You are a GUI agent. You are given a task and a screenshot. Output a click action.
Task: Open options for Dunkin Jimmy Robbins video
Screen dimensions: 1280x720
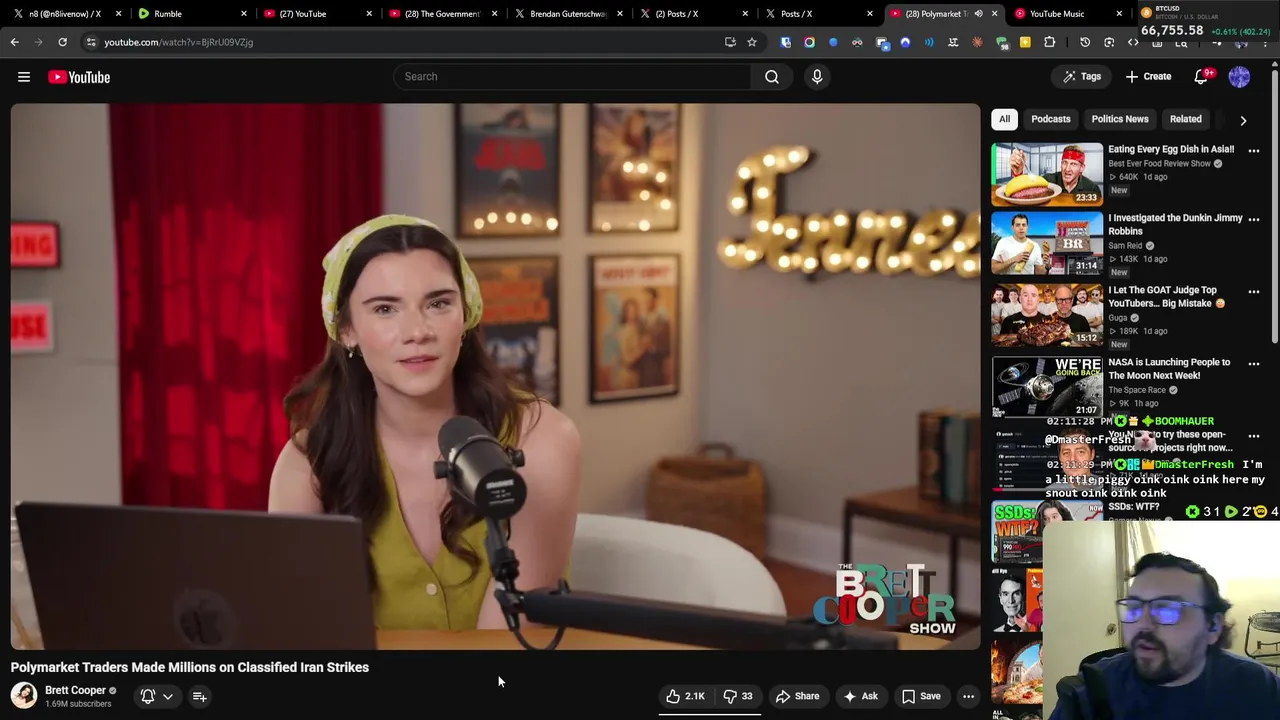click(x=1253, y=219)
